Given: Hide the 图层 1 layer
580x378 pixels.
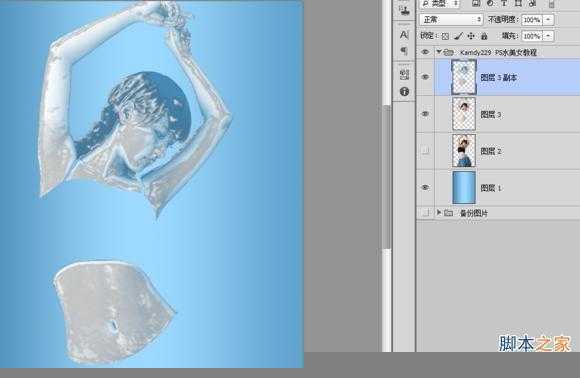Looking at the screenshot, I should 425,188.
